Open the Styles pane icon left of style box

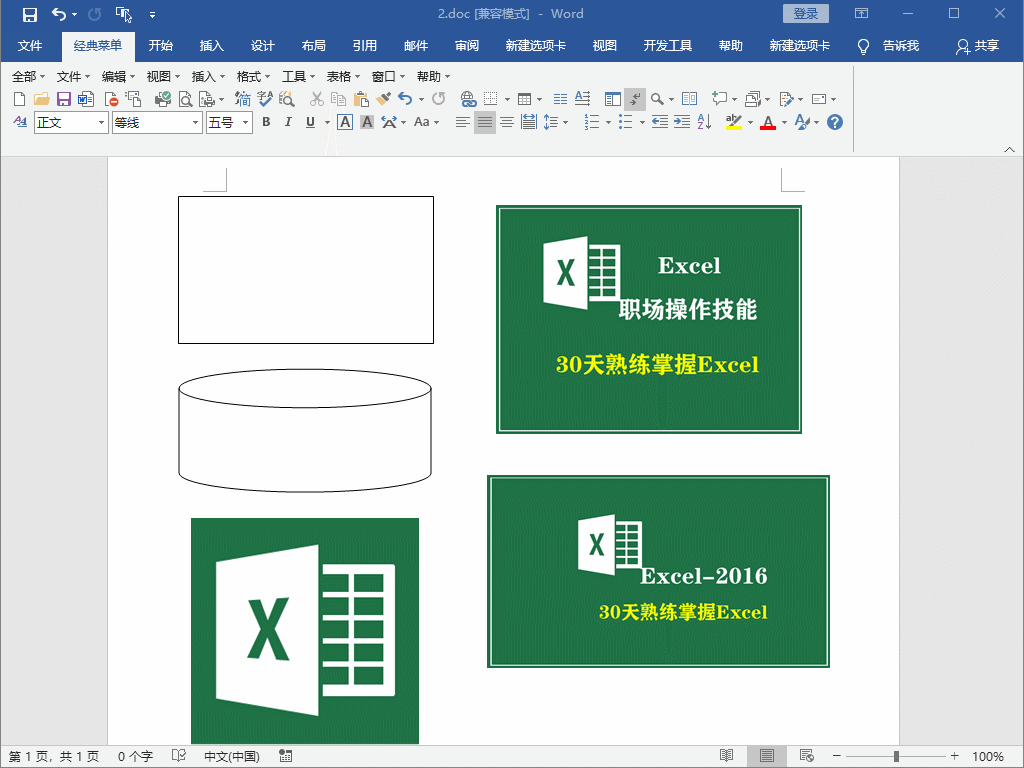(20, 122)
